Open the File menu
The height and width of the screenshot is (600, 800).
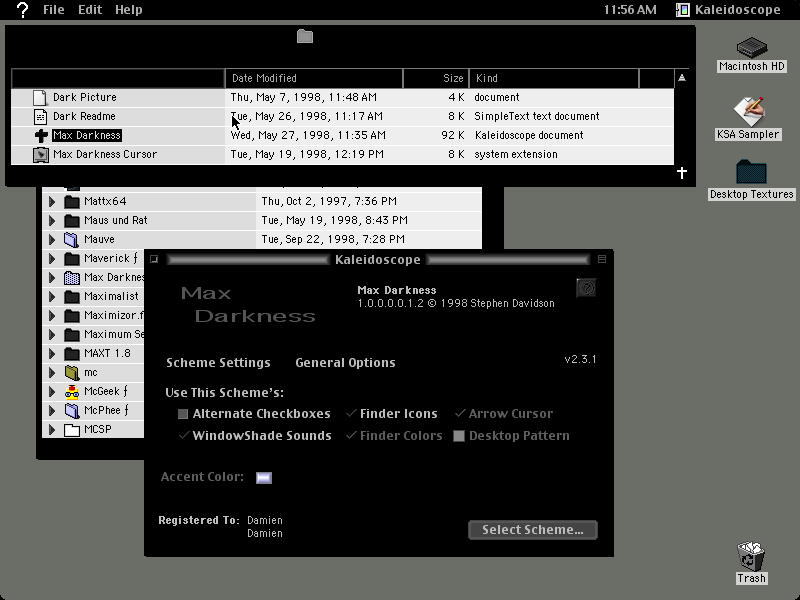click(54, 10)
